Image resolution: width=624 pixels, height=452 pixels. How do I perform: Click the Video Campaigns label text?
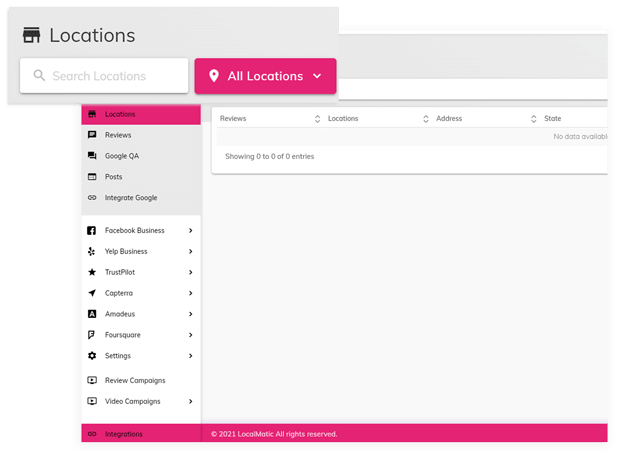pyautogui.click(x=133, y=401)
